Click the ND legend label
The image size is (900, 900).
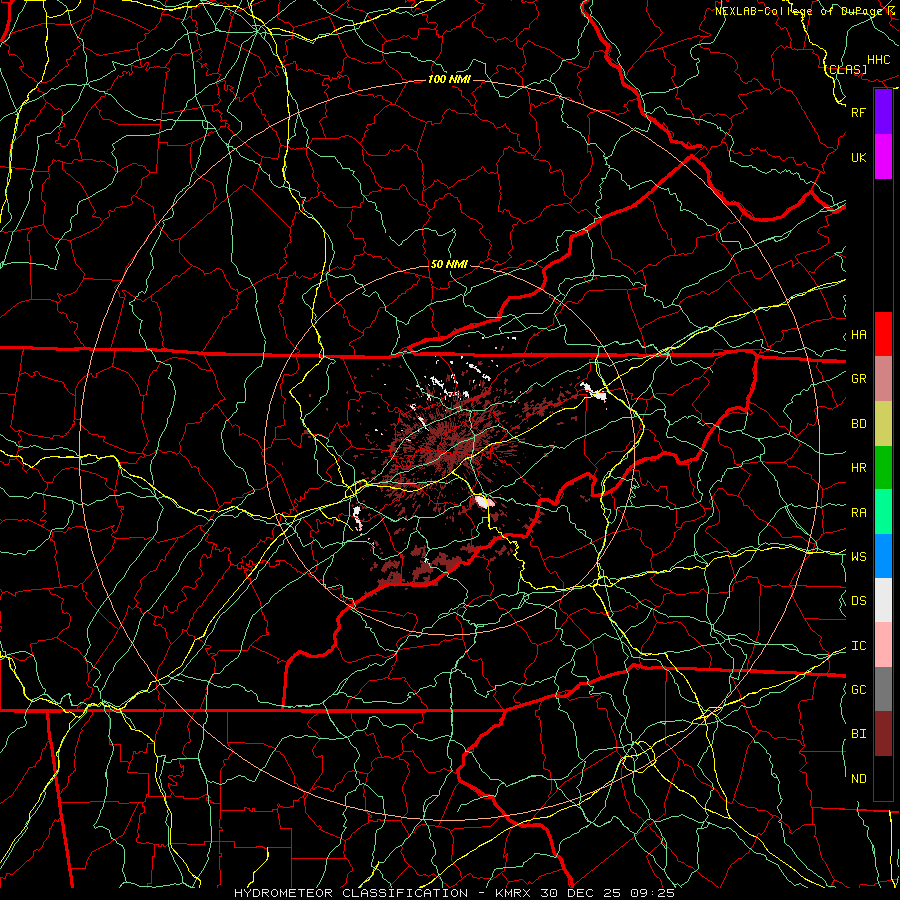[x=859, y=779]
